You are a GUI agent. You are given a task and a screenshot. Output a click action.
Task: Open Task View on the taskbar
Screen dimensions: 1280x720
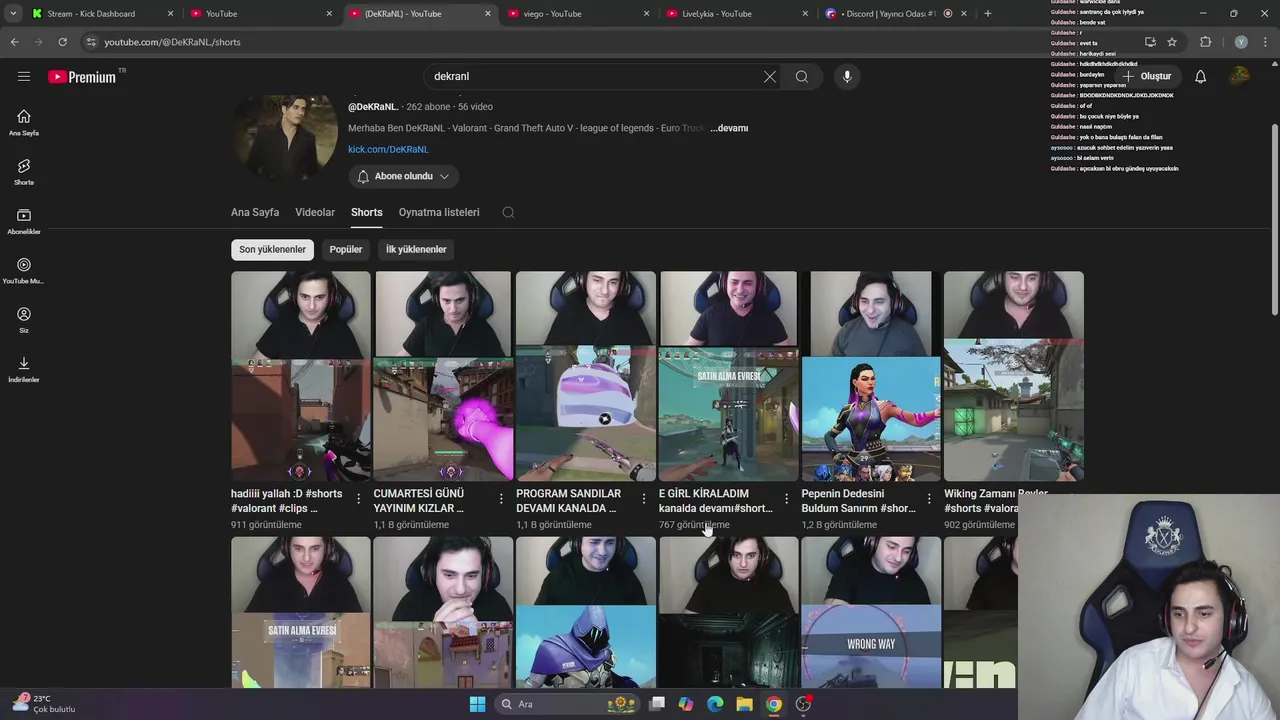[x=657, y=704]
